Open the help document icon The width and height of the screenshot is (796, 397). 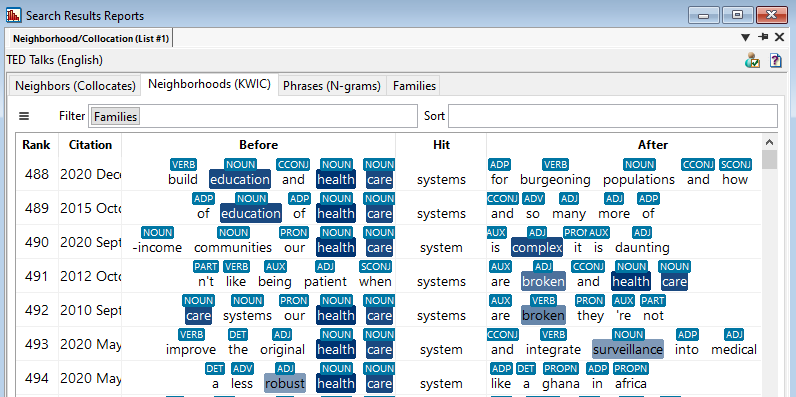point(775,60)
